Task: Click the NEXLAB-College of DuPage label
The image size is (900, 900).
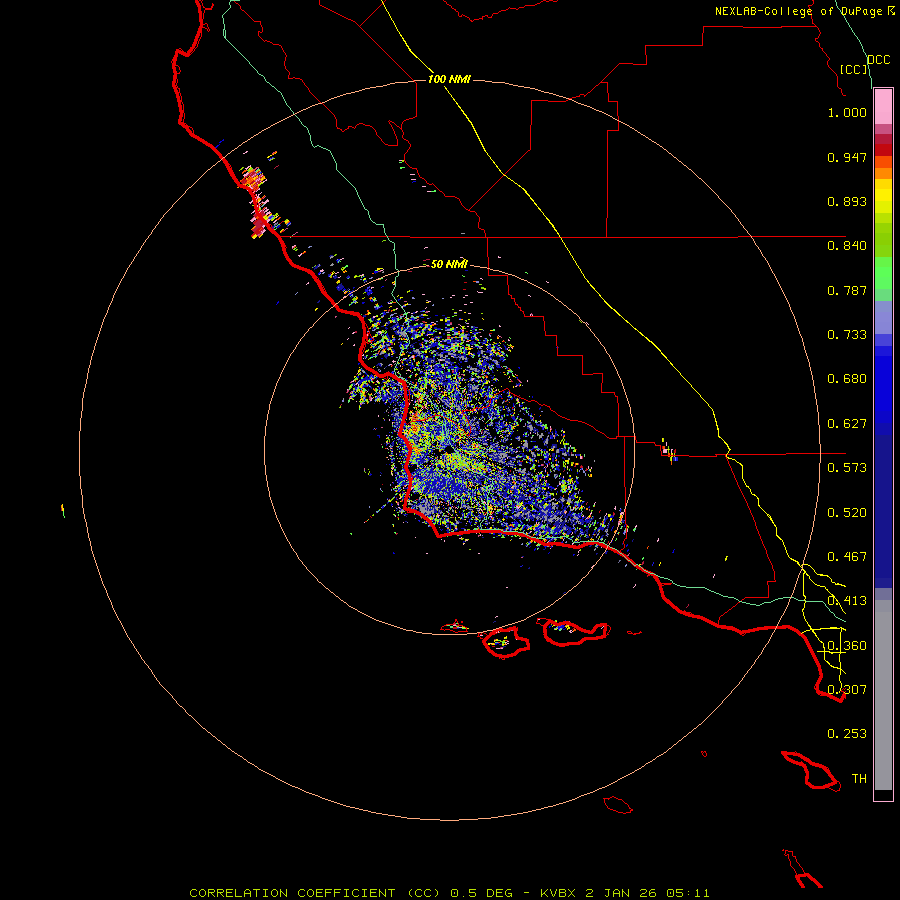Action: [x=798, y=11]
